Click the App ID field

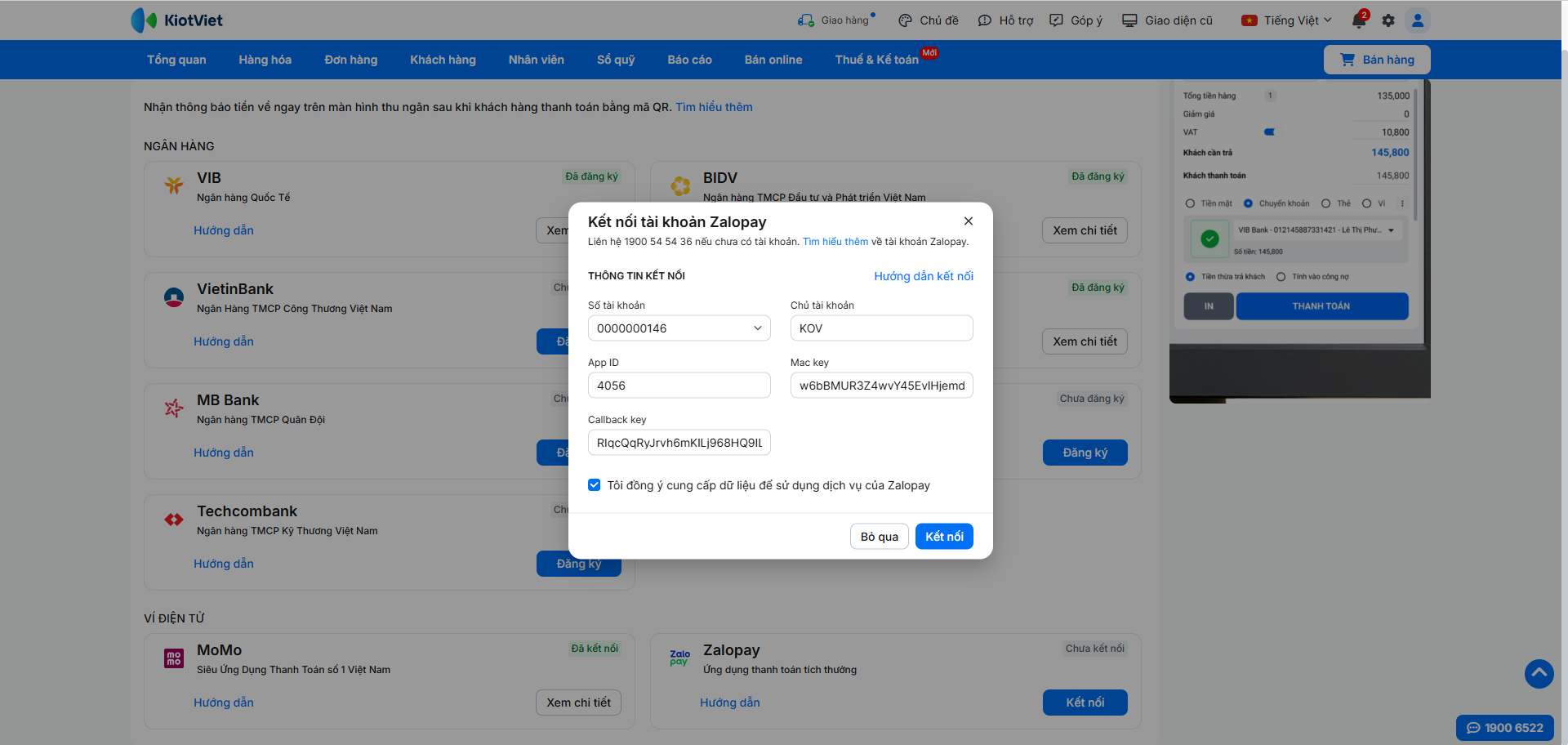679,386
